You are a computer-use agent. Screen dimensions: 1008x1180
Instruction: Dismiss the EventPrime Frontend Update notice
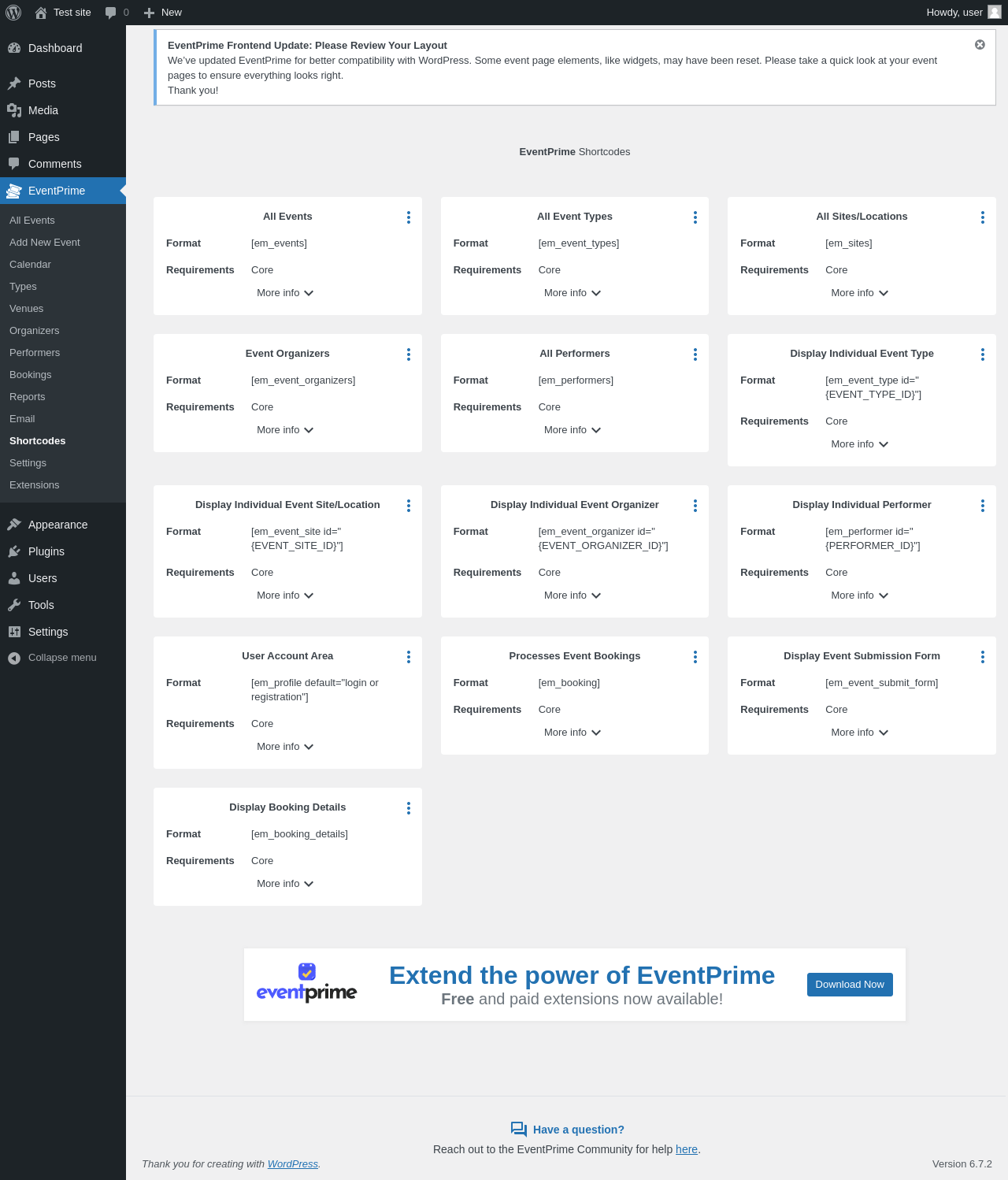click(x=980, y=45)
